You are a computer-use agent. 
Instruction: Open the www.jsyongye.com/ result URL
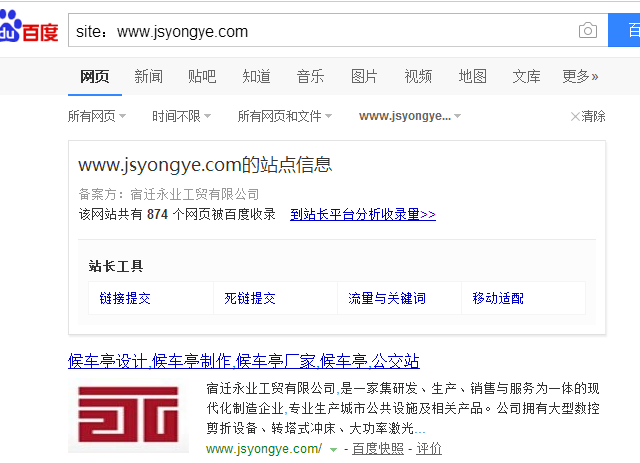[264, 449]
